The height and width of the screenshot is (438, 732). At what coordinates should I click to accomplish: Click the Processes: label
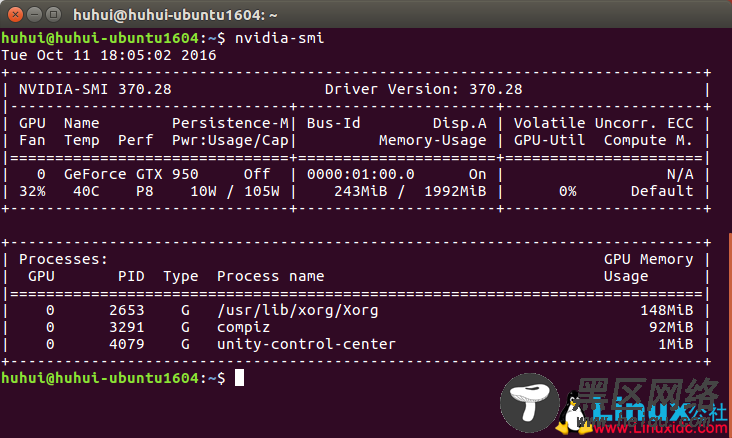point(63,259)
